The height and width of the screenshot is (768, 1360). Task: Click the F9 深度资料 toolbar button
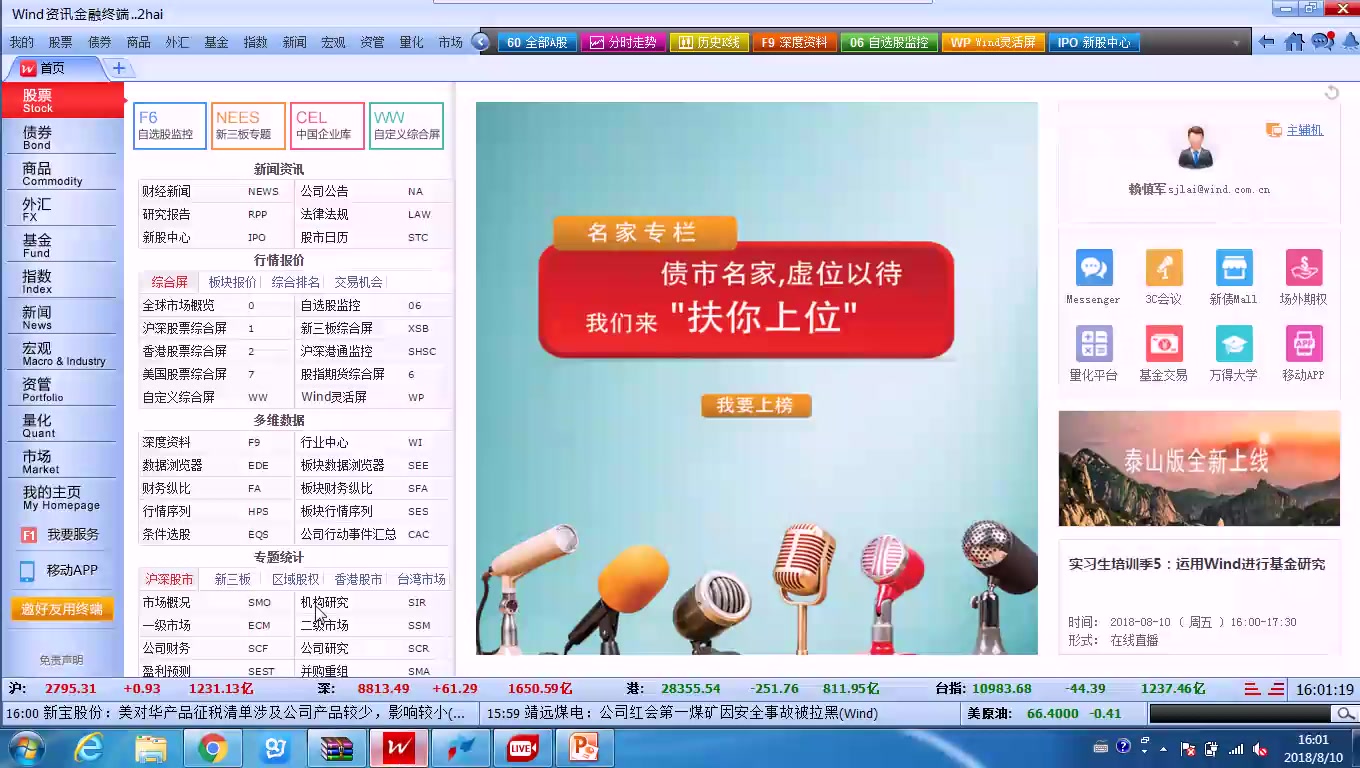coord(795,43)
